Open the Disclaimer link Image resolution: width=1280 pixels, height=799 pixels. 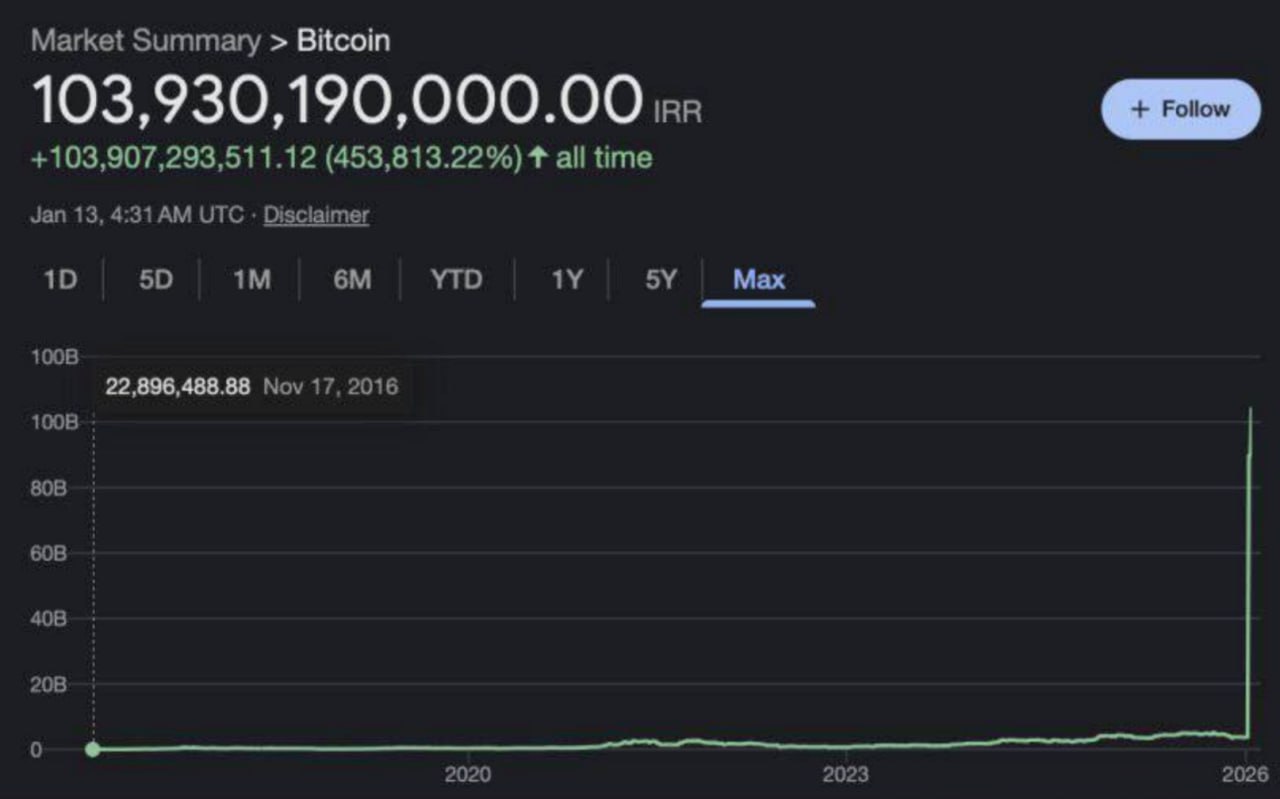point(316,215)
